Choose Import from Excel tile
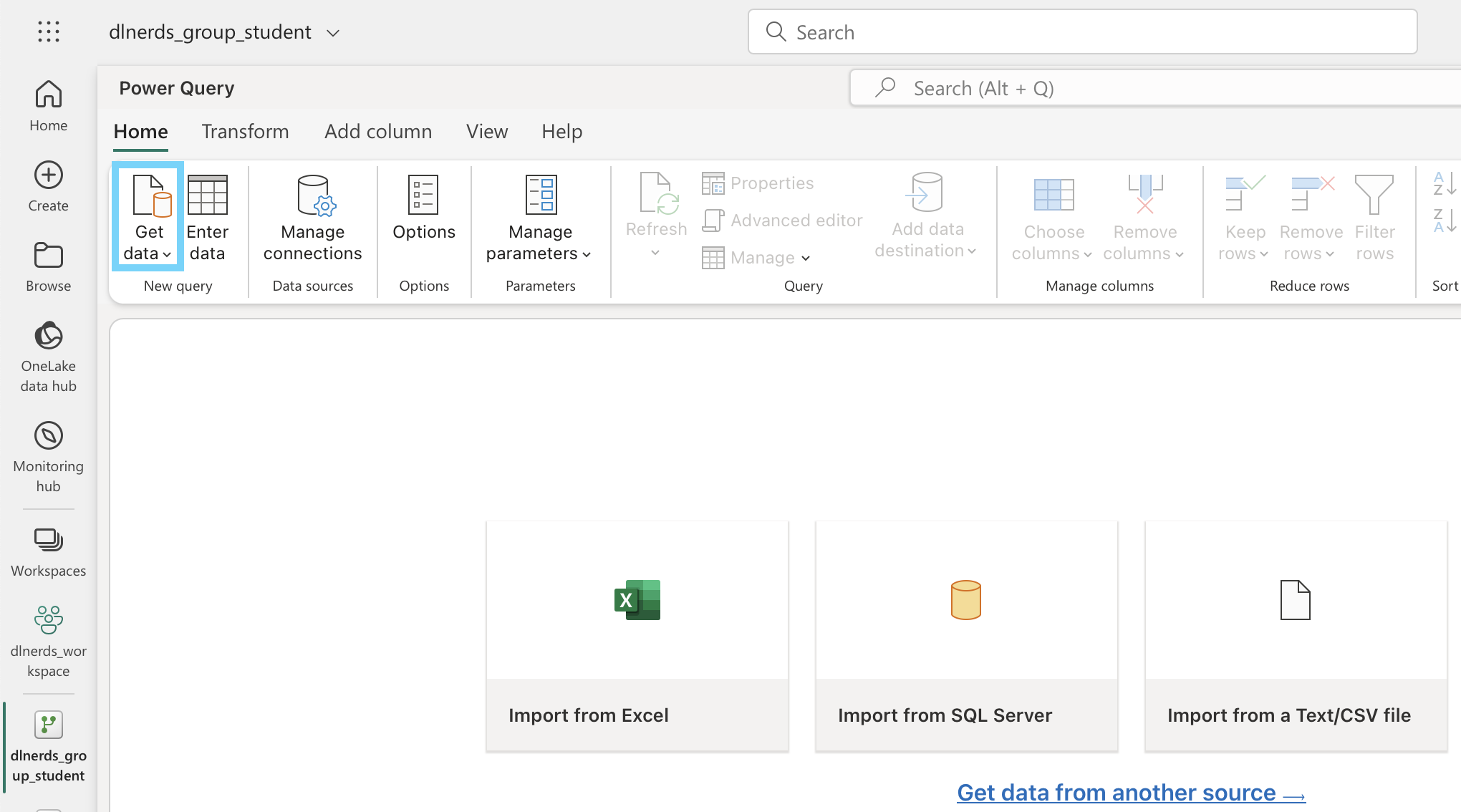 click(x=637, y=635)
